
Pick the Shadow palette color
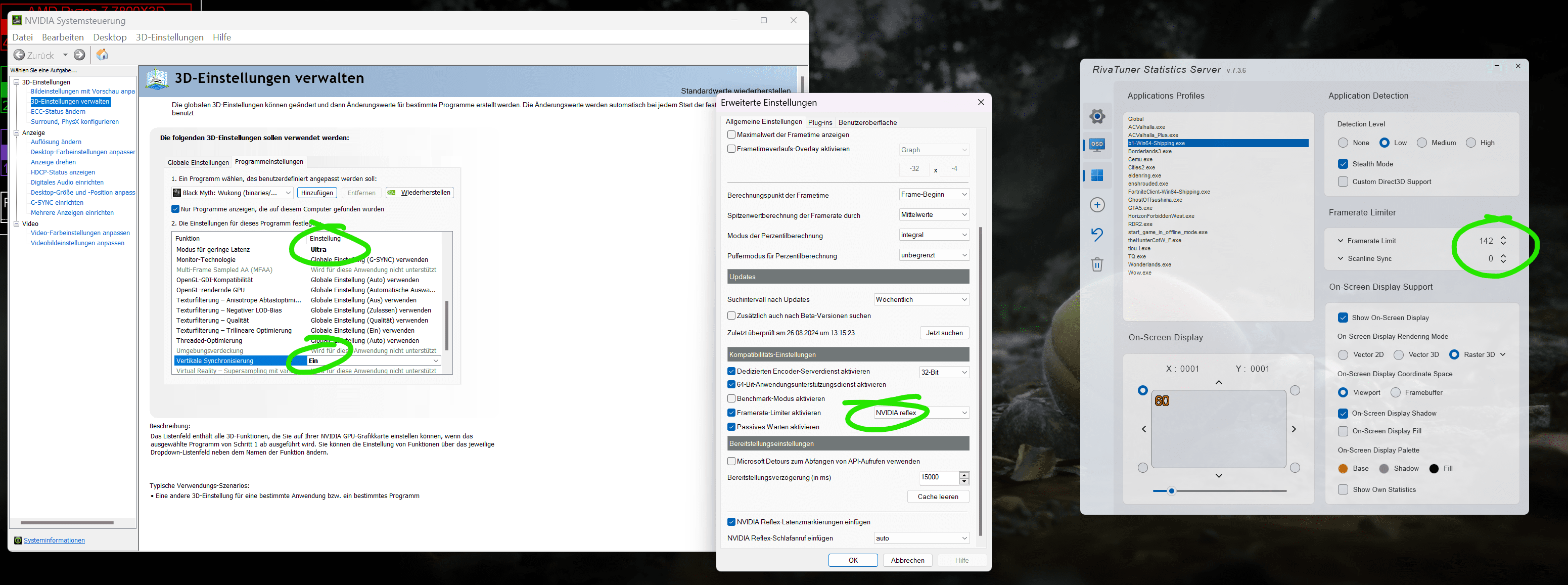1383,469
